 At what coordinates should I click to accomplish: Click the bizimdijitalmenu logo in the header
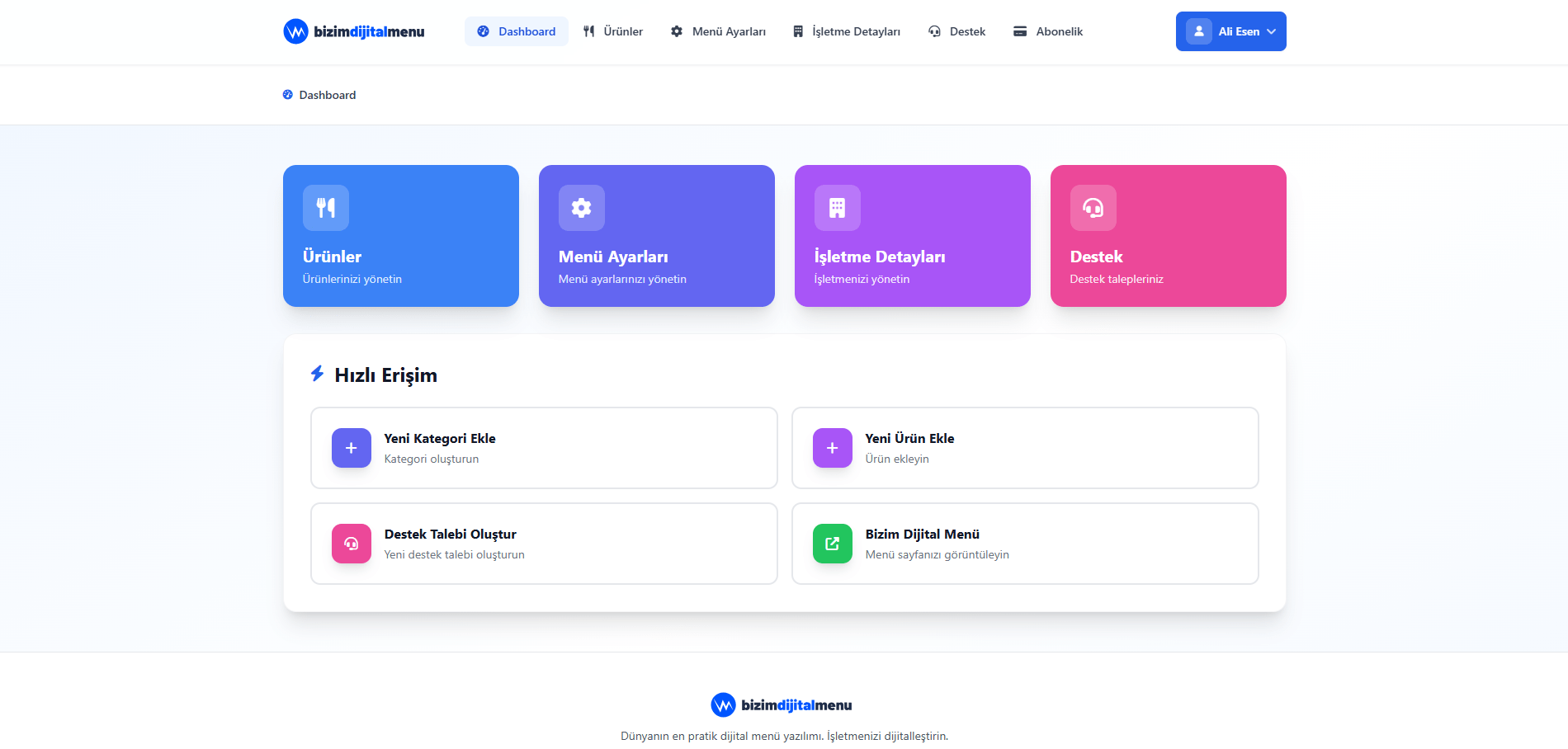(x=354, y=31)
